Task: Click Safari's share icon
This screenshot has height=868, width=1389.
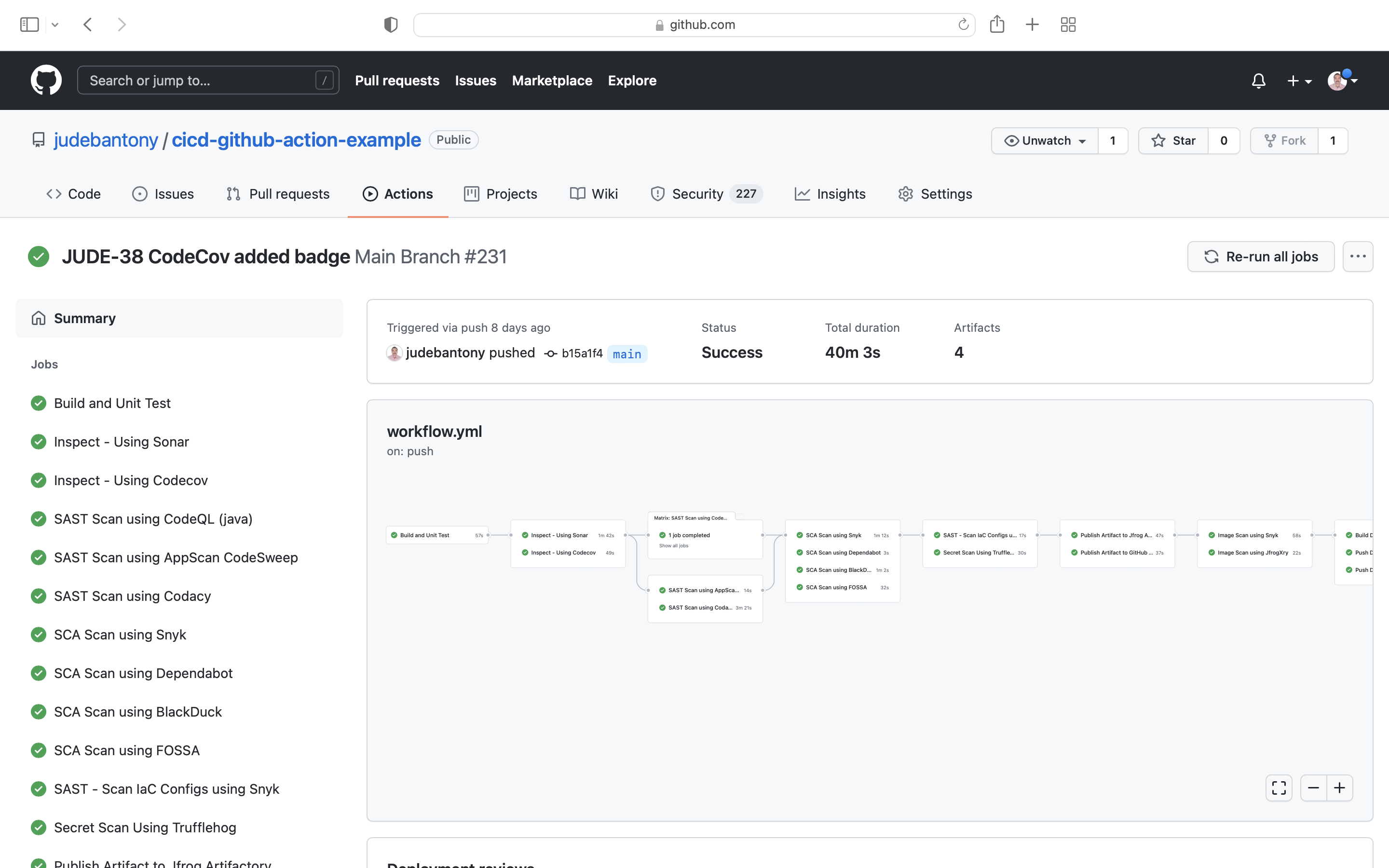Action: click(x=997, y=25)
